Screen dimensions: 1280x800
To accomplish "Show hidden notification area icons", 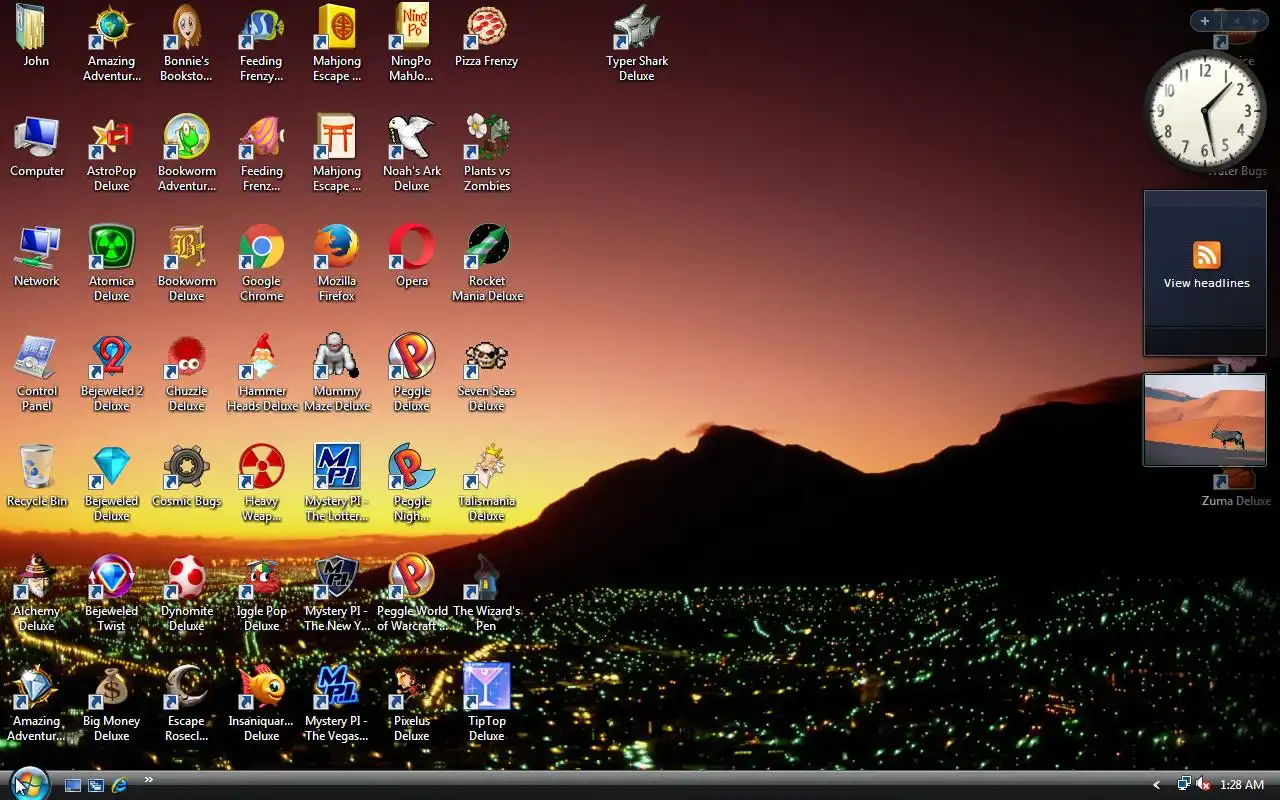I will click(1157, 785).
